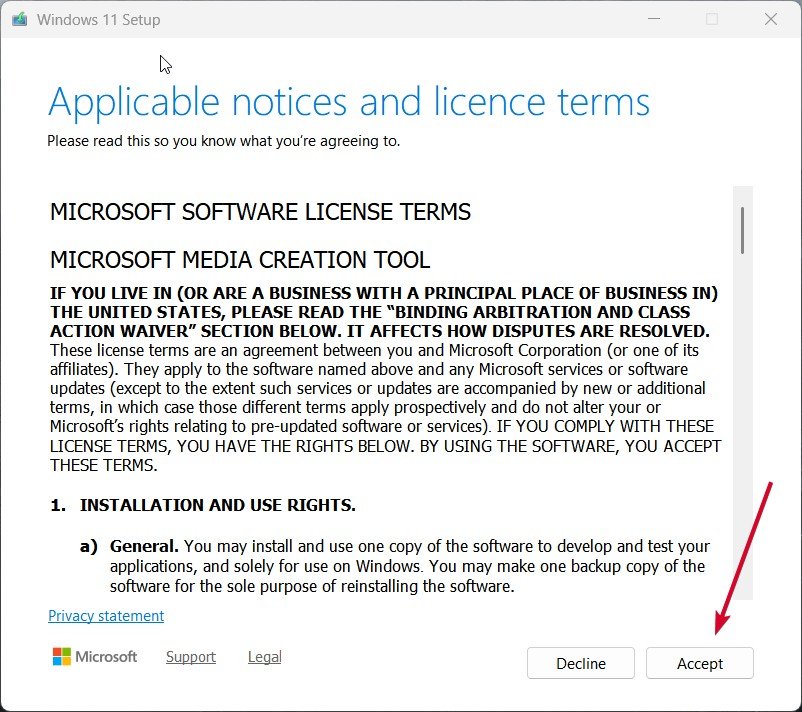Close the Windows 11 Setup window

coord(770,19)
